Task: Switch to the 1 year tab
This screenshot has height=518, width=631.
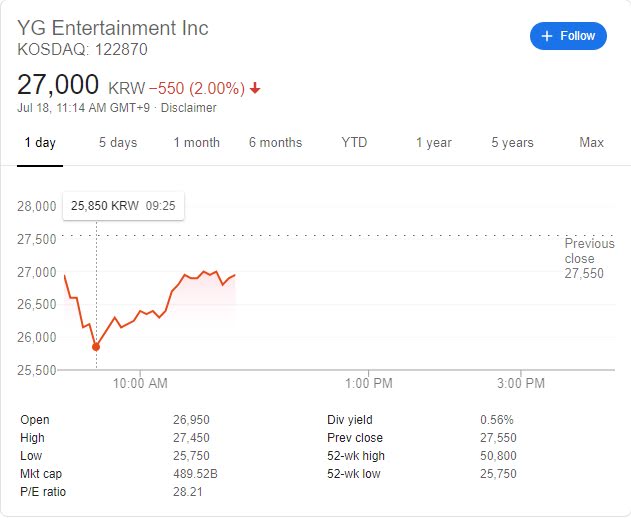Action: [x=434, y=143]
